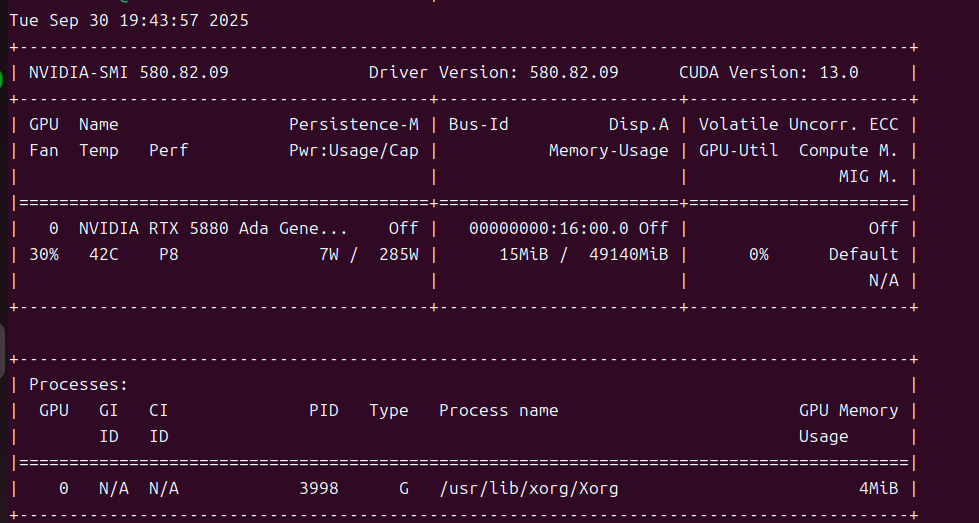Click the temperature value '42C'
Viewport: 979px width, 523px height.
(x=104, y=255)
